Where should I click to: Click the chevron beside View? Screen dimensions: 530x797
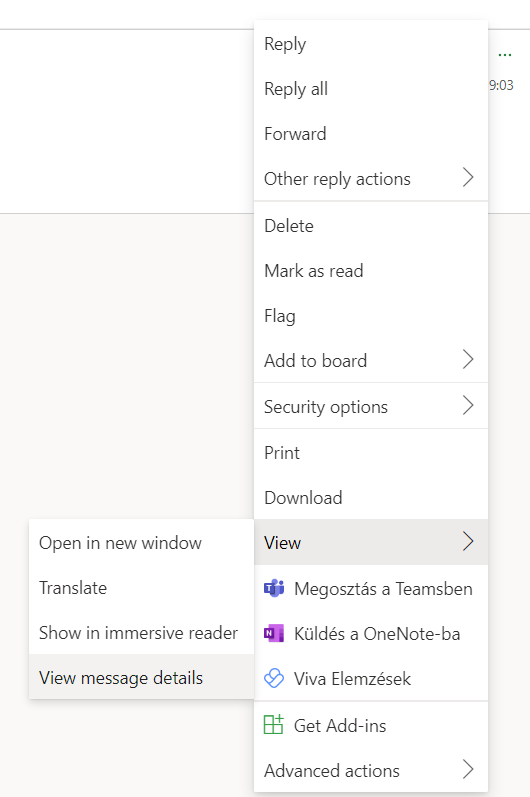(x=468, y=542)
